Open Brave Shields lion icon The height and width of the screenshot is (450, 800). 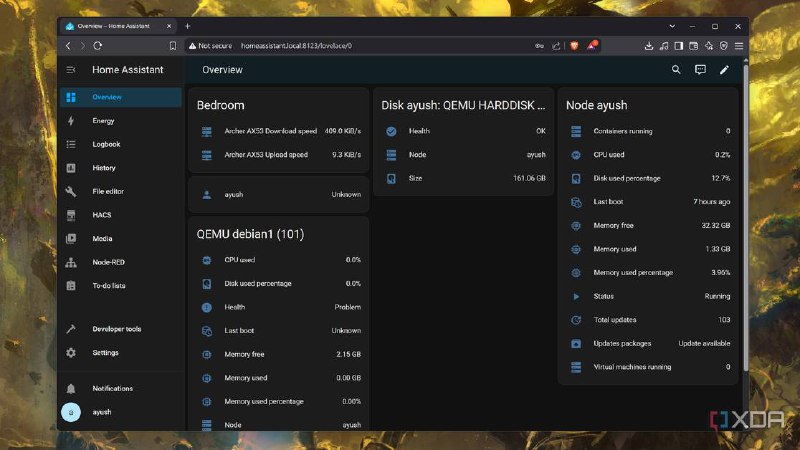click(x=574, y=46)
